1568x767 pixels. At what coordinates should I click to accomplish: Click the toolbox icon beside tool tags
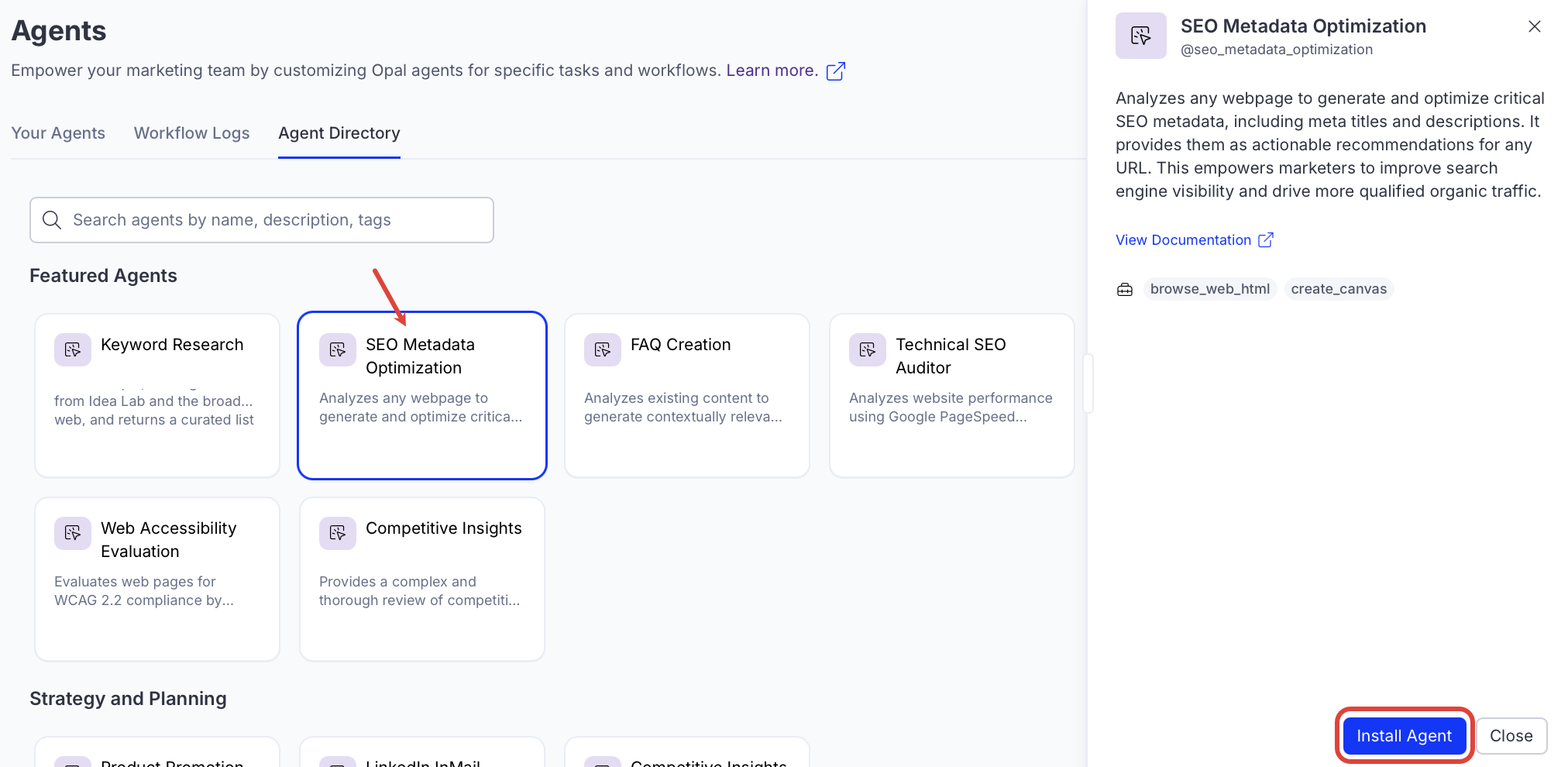click(x=1125, y=290)
